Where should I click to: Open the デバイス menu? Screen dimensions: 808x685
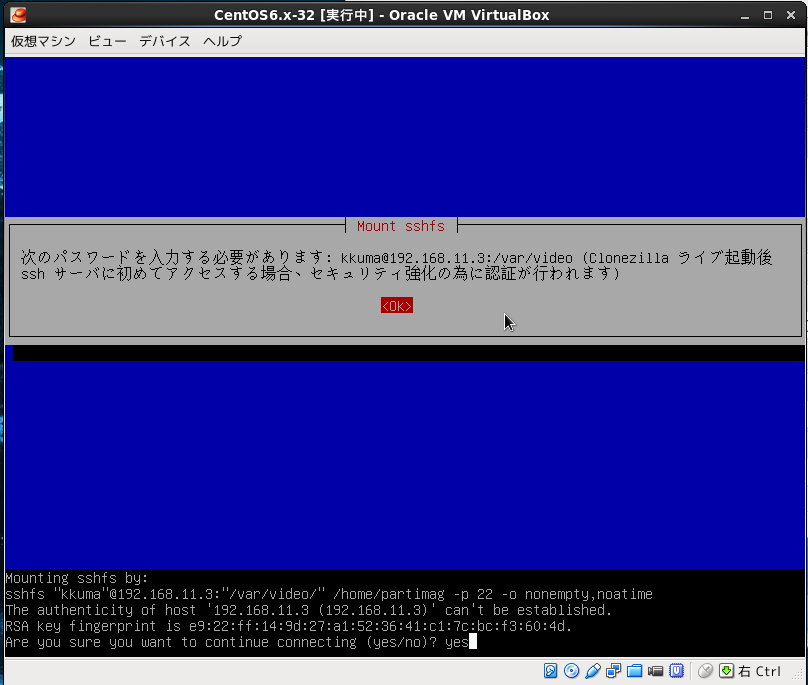(164, 41)
